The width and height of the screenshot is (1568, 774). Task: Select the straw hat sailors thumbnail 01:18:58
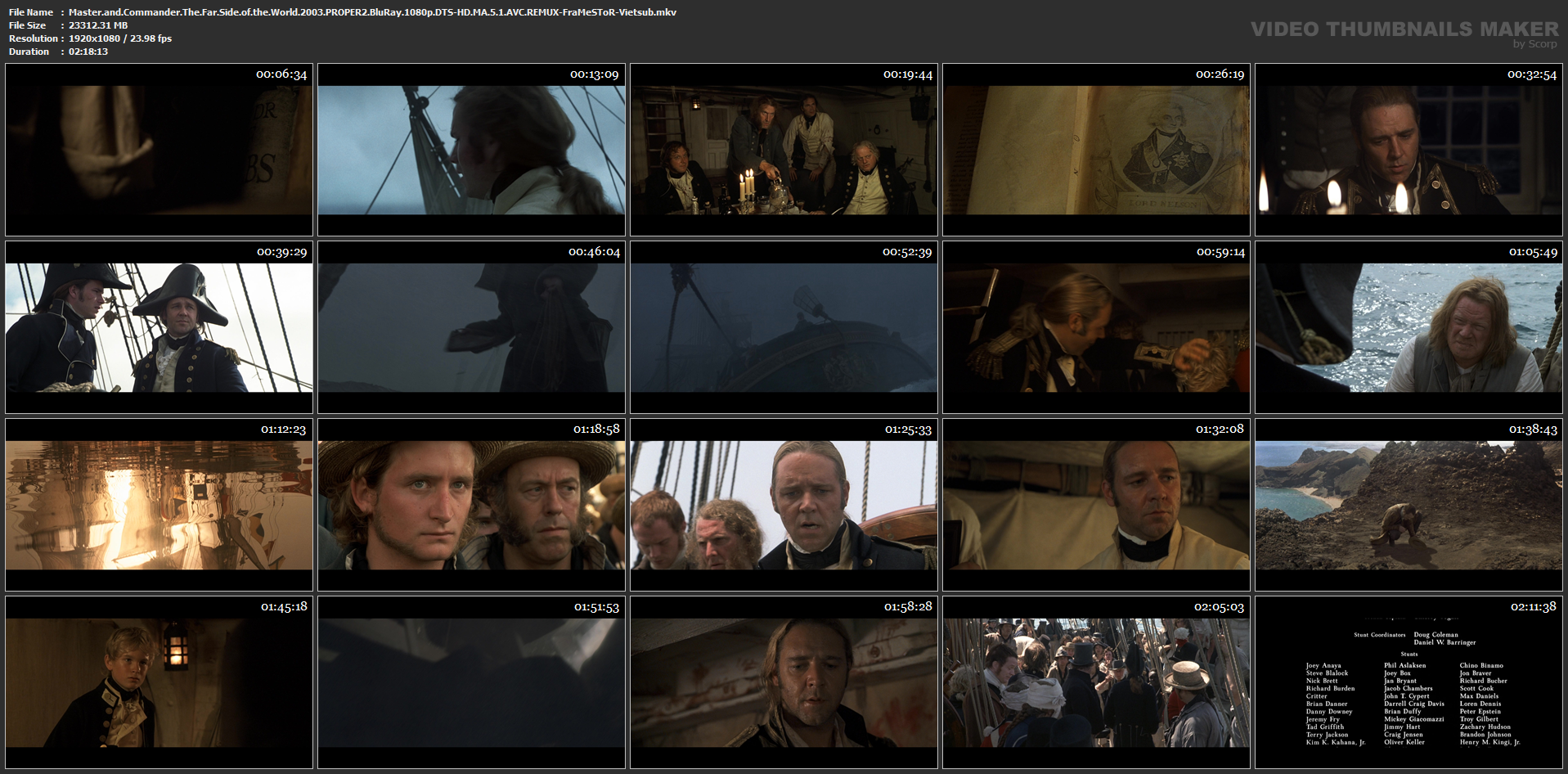[471, 505]
